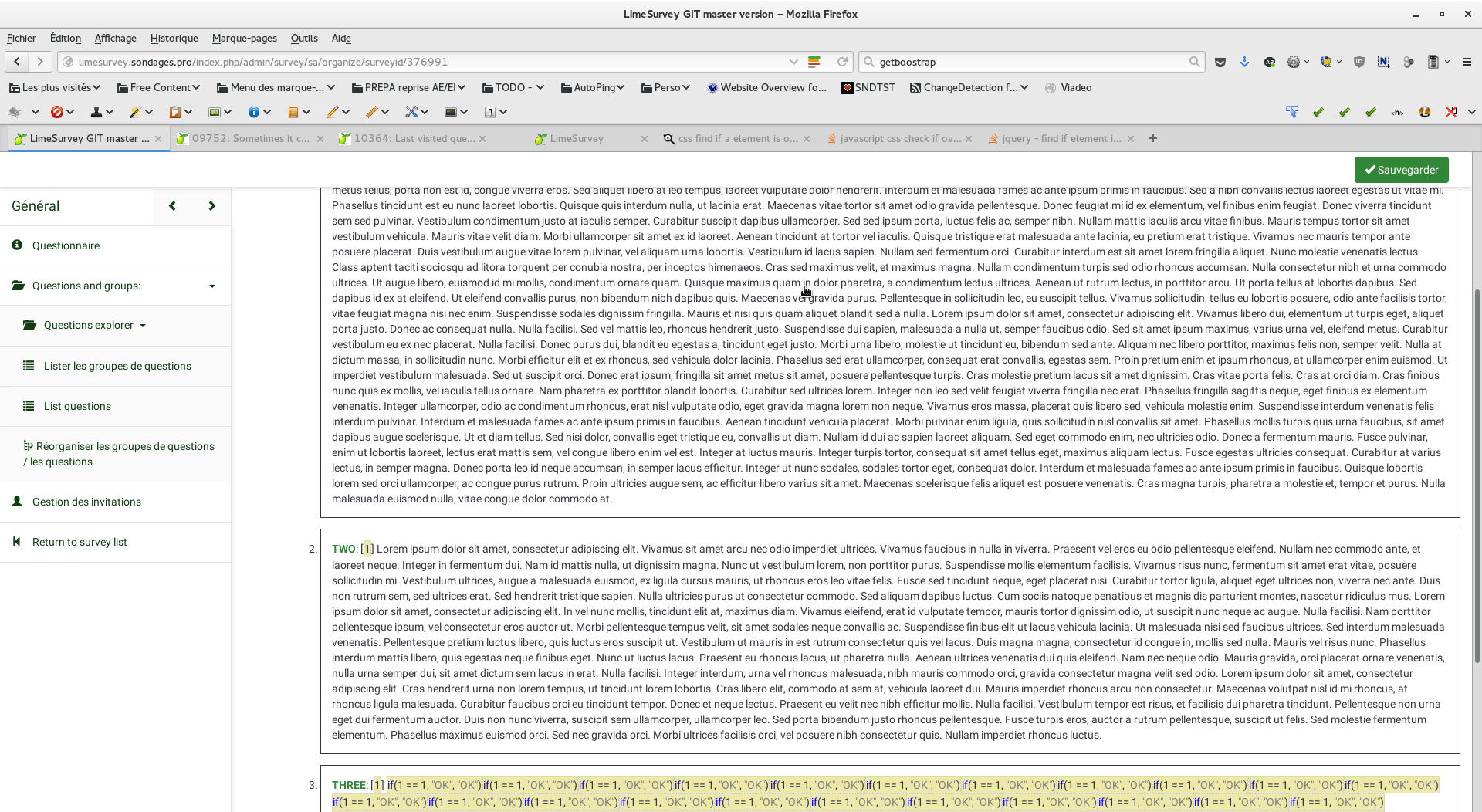Click Return to survey list
This screenshot has width=1482, height=812.
click(x=115, y=542)
